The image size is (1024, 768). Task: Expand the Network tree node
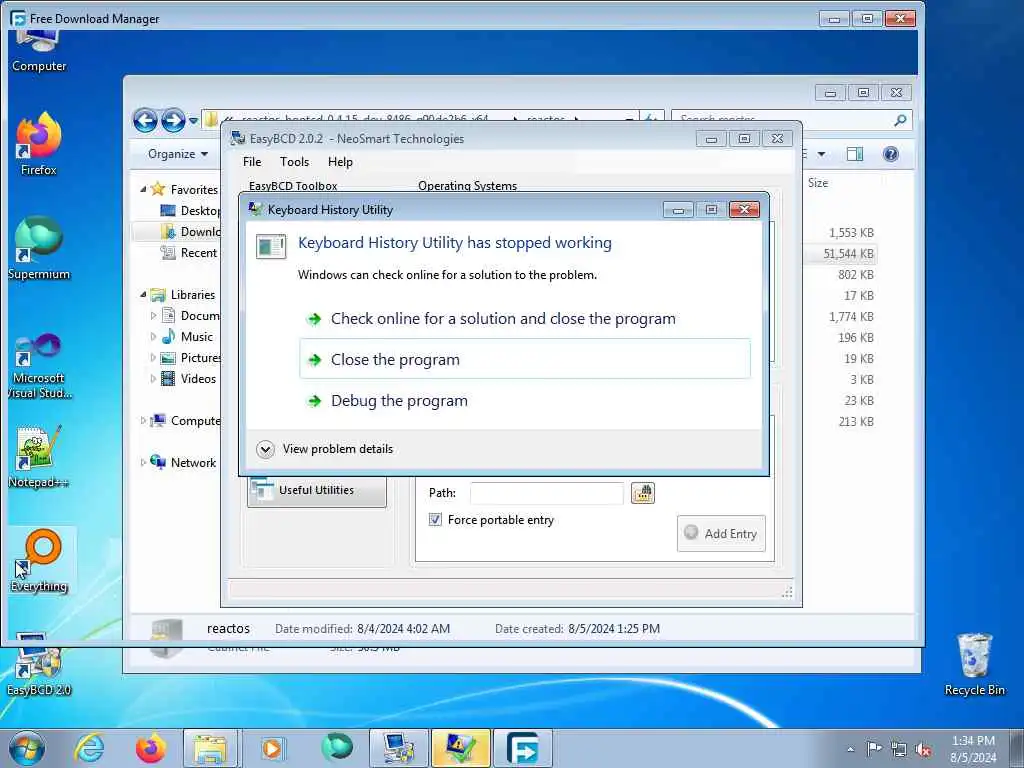point(143,462)
